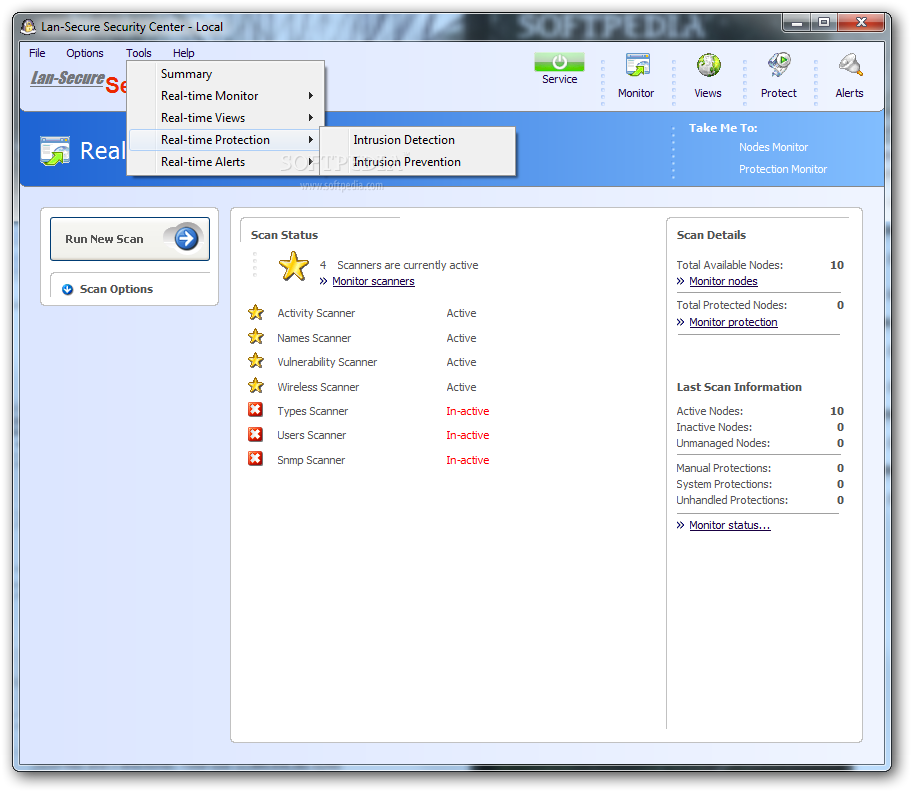The height and width of the screenshot is (792, 912).
Task: Choose Intrusion Detection from the submenu
Action: (x=417, y=140)
